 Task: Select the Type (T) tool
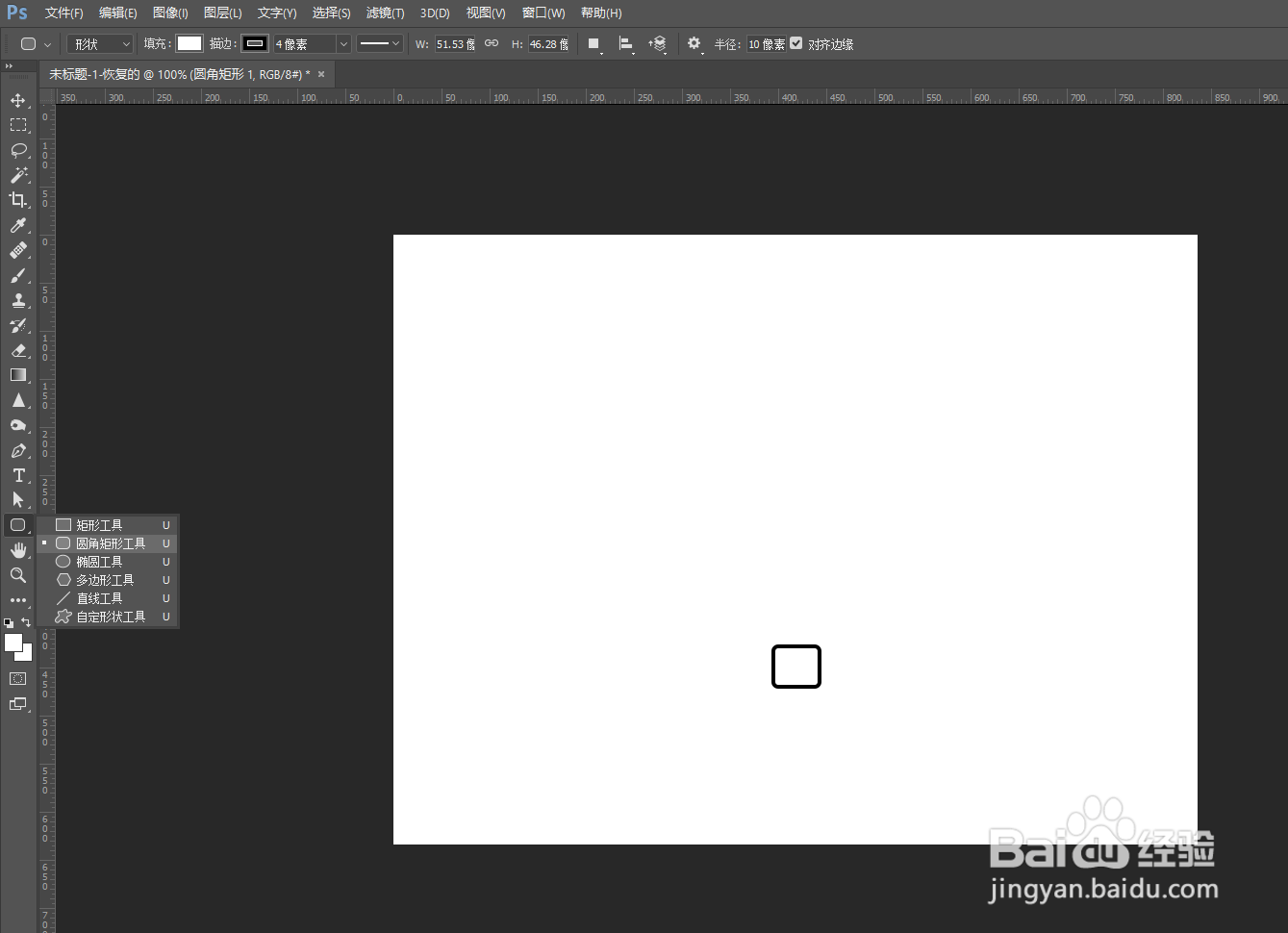pos(18,475)
